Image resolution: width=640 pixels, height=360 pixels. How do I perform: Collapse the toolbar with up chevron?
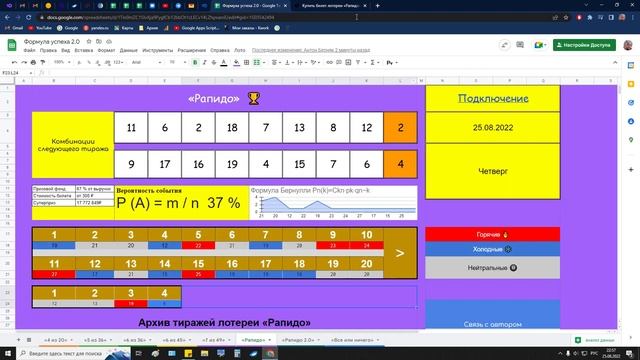[615, 62]
